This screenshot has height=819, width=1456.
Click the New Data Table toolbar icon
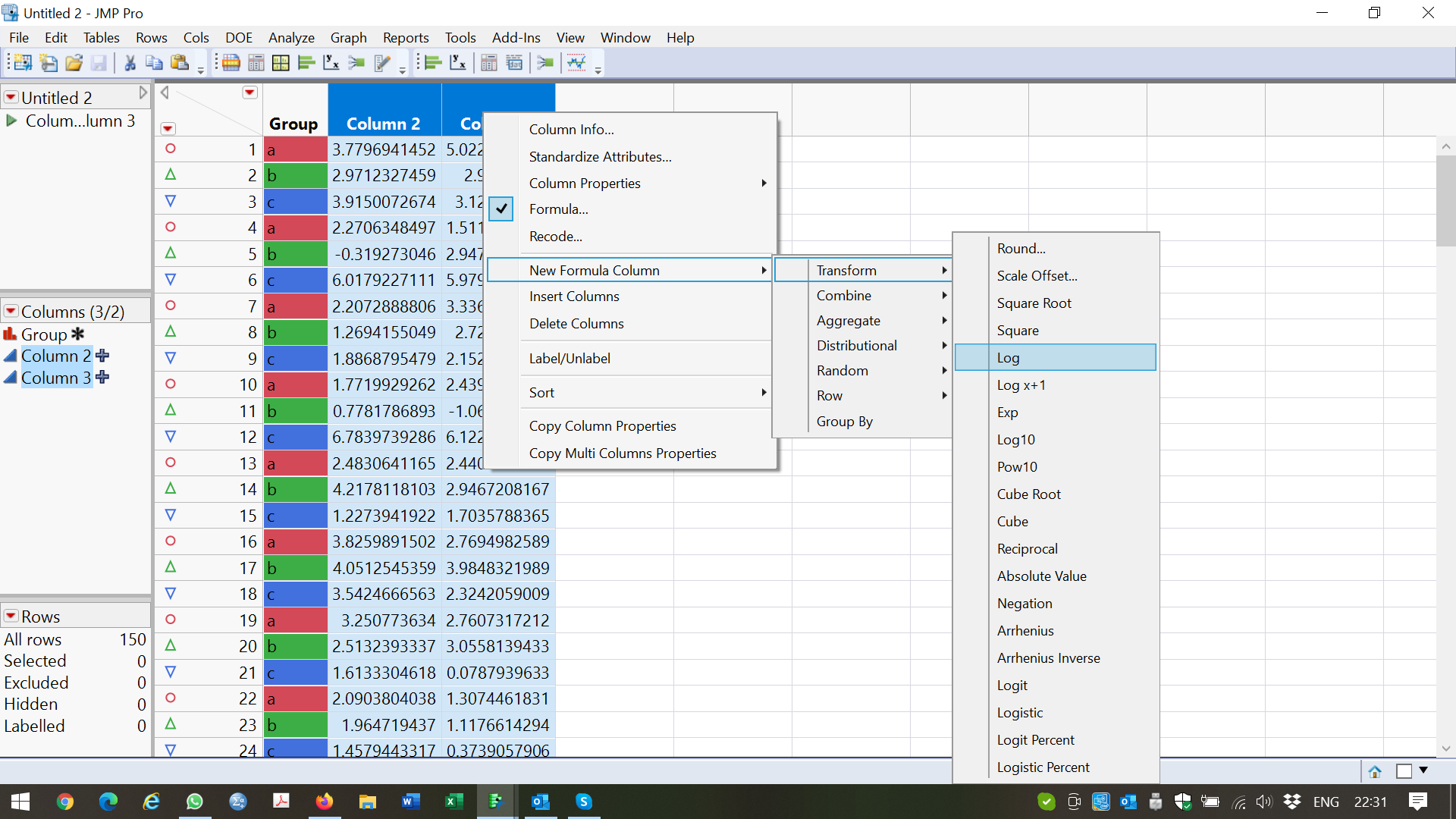[x=23, y=63]
